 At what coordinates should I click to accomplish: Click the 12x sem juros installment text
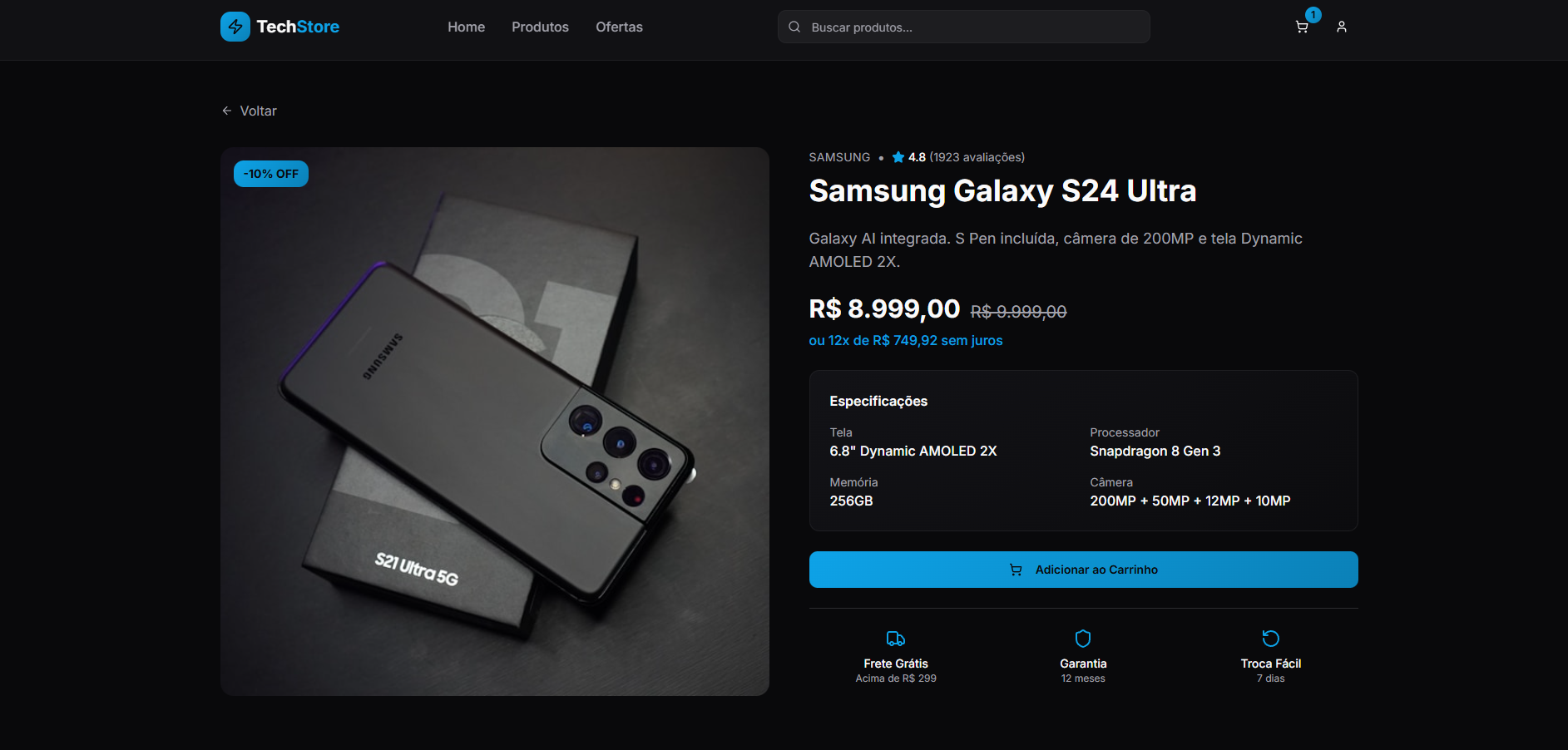pyautogui.click(x=906, y=341)
